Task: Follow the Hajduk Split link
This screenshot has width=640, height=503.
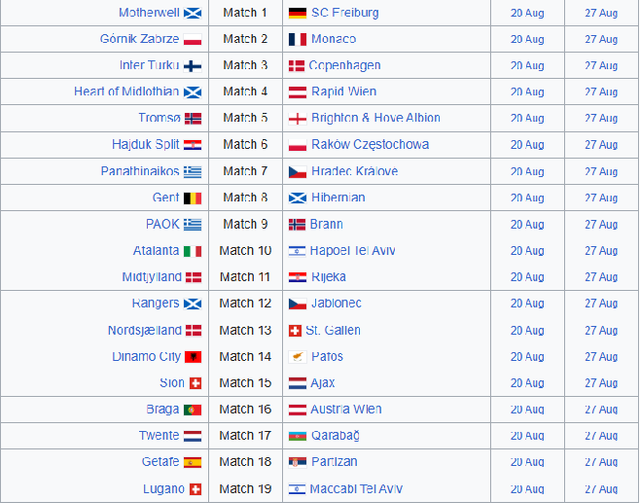Action: click(x=146, y=145)
